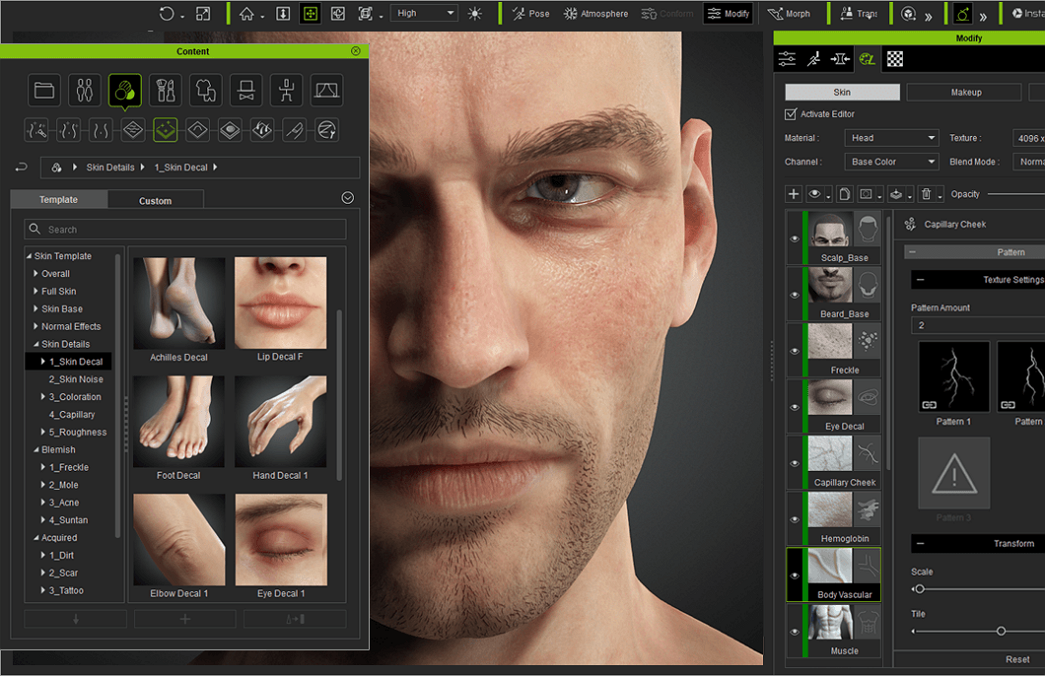Click the duplicate layer pages icon

[x=844, y=194]
